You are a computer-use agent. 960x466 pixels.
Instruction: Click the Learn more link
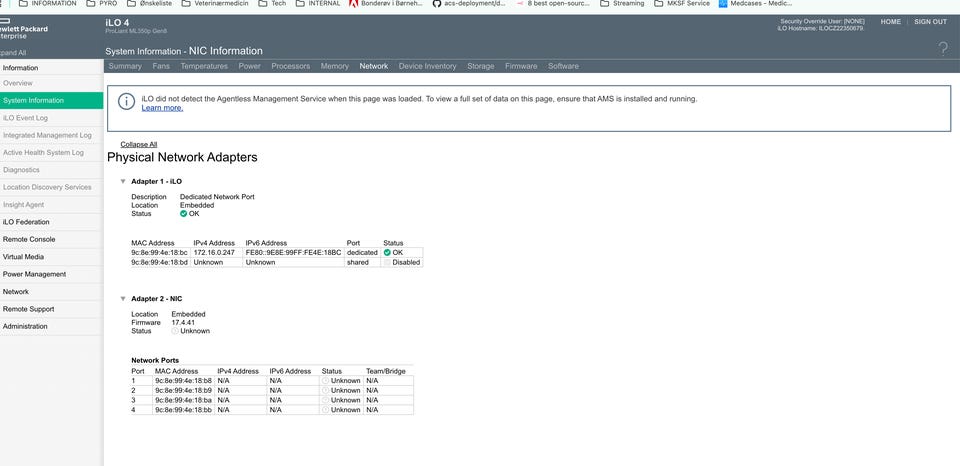pyautogui.click(x=162, y=108)
